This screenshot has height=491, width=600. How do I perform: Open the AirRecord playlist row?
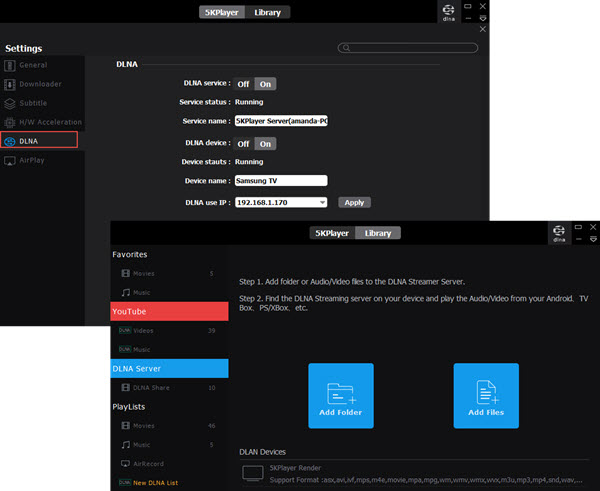point(170,463)
